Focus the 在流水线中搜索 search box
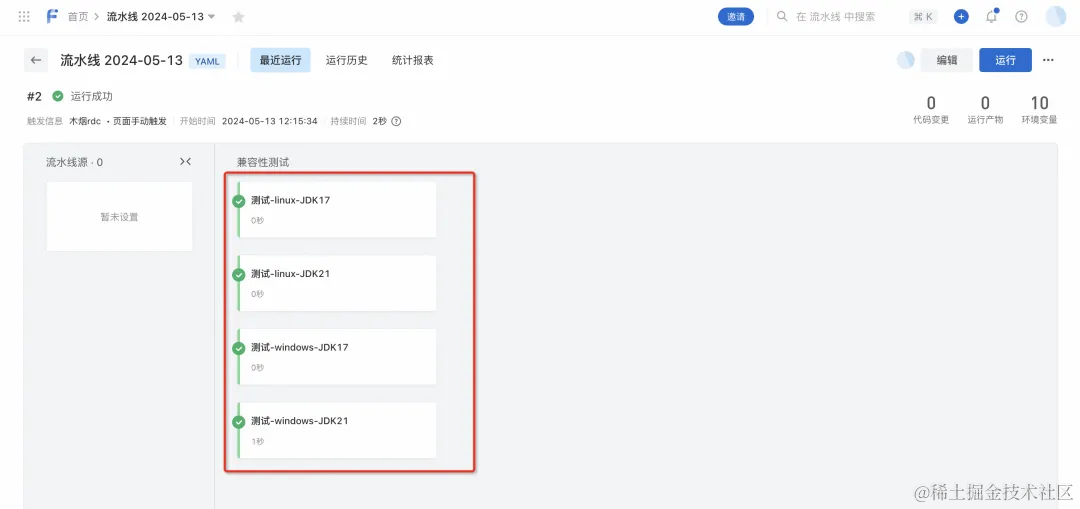 (835, 17)
